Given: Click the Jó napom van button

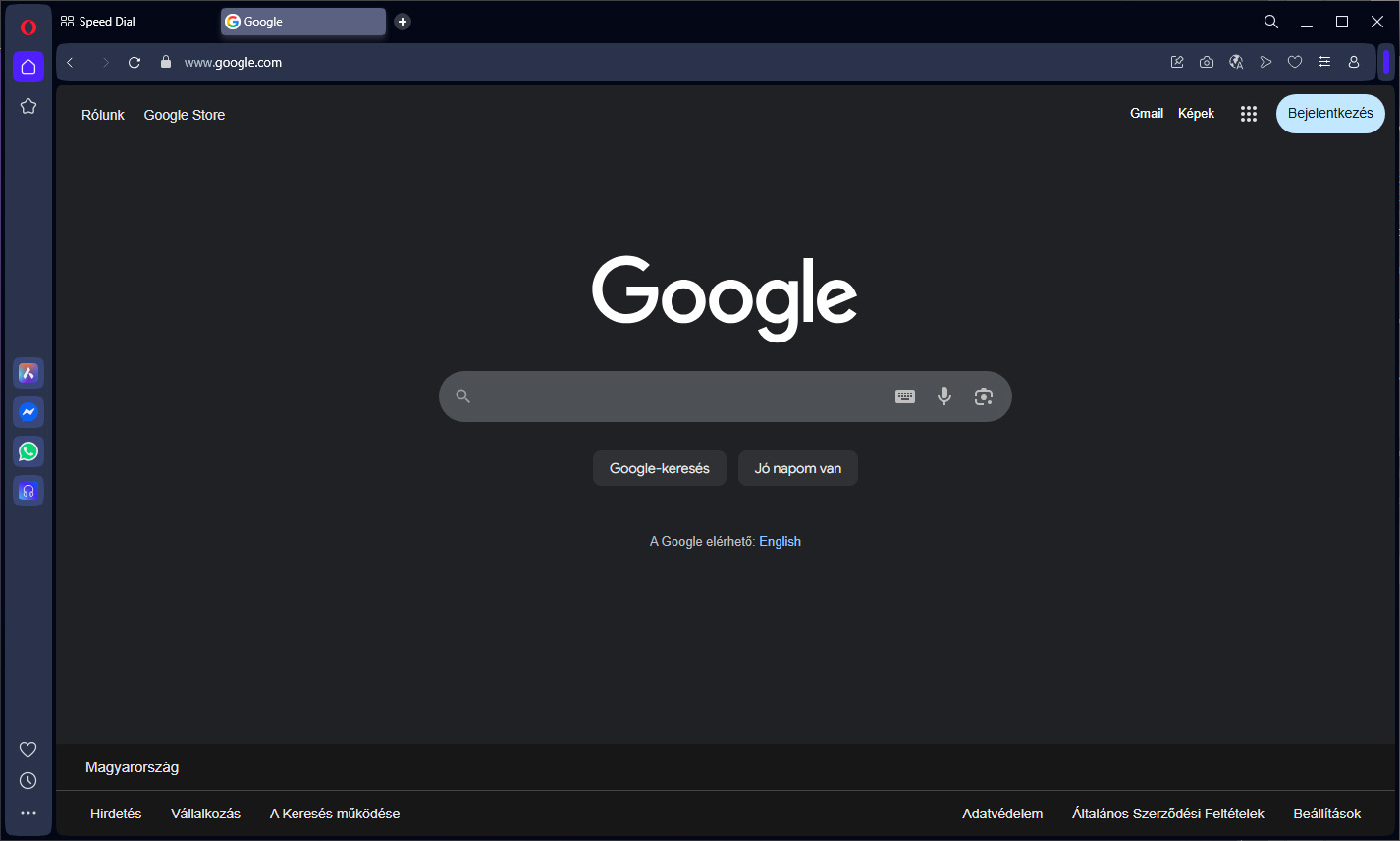Looking at the screenshot, I should (797, 468).
